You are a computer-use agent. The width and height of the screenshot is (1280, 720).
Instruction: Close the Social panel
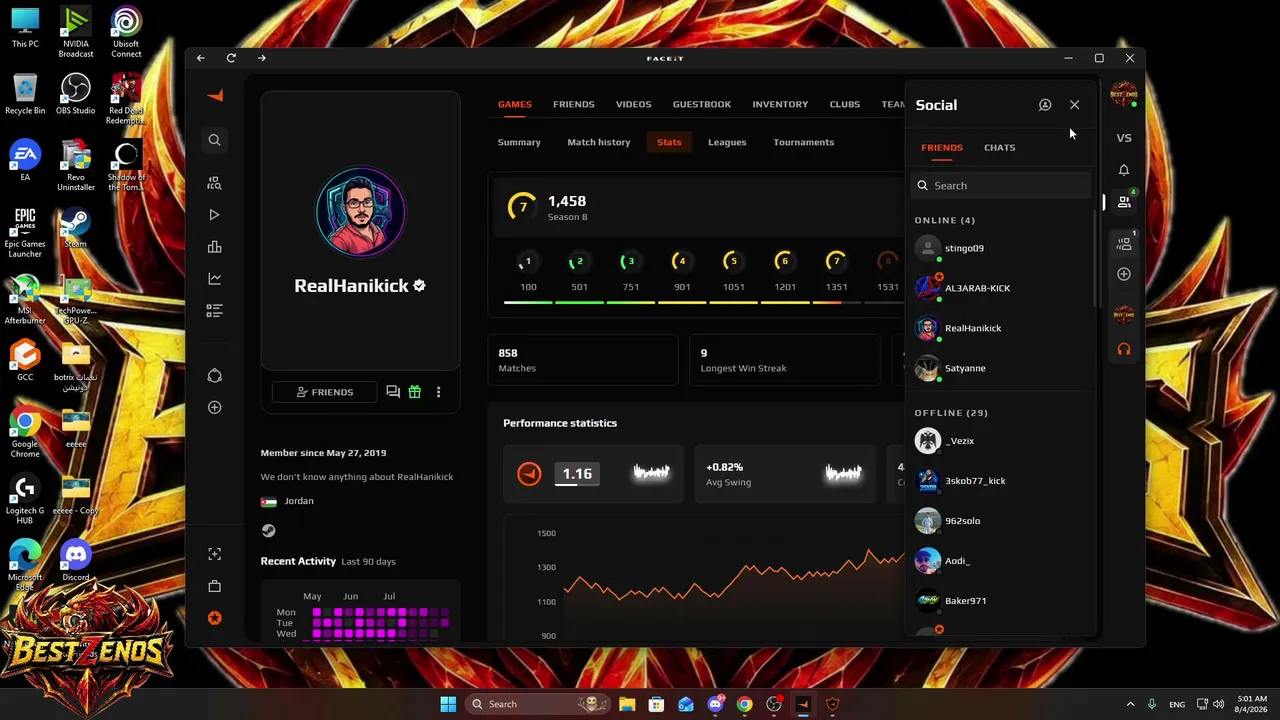pos(1075,105)
